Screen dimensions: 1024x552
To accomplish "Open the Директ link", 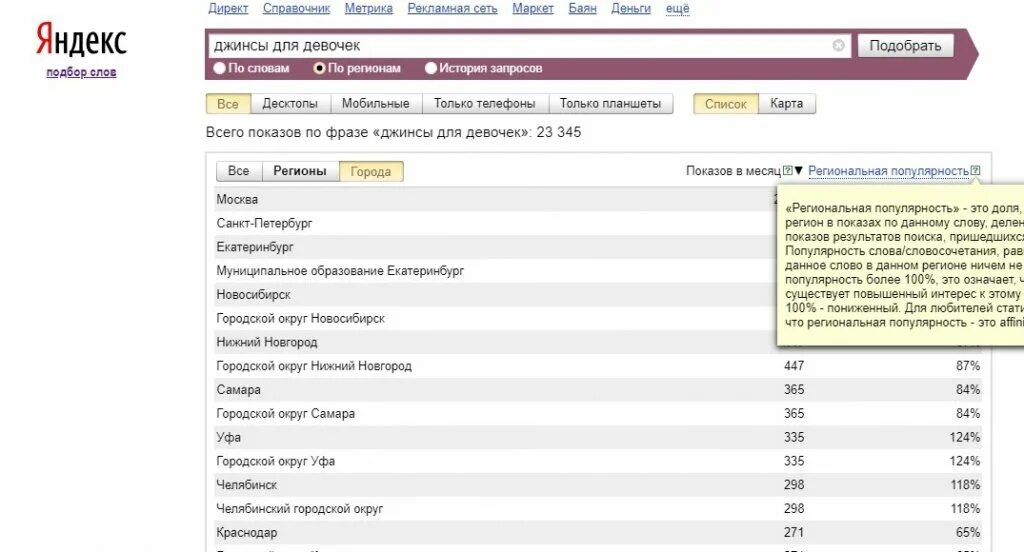I will 228,8.
